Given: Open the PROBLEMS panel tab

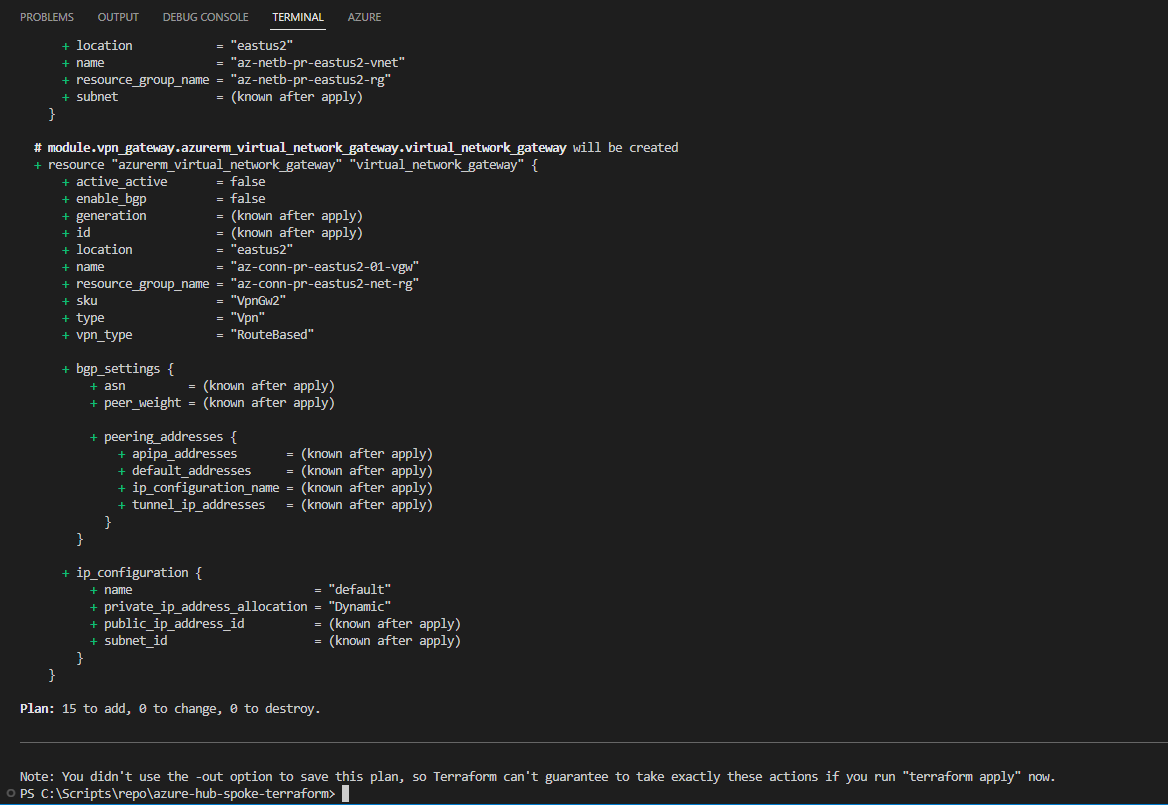Looking at the screenshot, I should click(47, 17).
